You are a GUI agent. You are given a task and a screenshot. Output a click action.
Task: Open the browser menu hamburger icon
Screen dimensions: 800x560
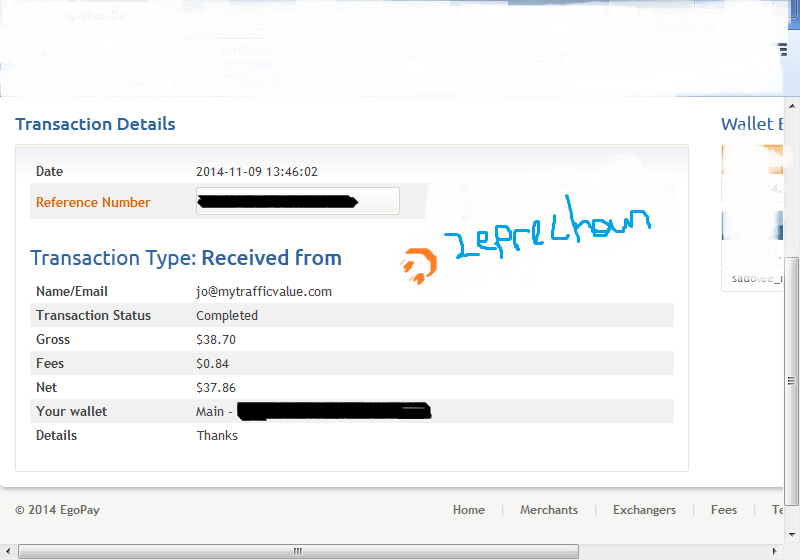[783, 49]
